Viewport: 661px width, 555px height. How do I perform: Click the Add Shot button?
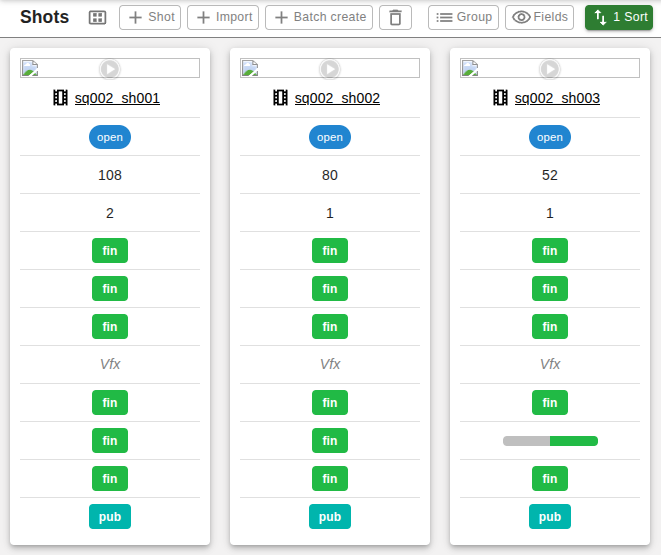(x=149, y=17)
